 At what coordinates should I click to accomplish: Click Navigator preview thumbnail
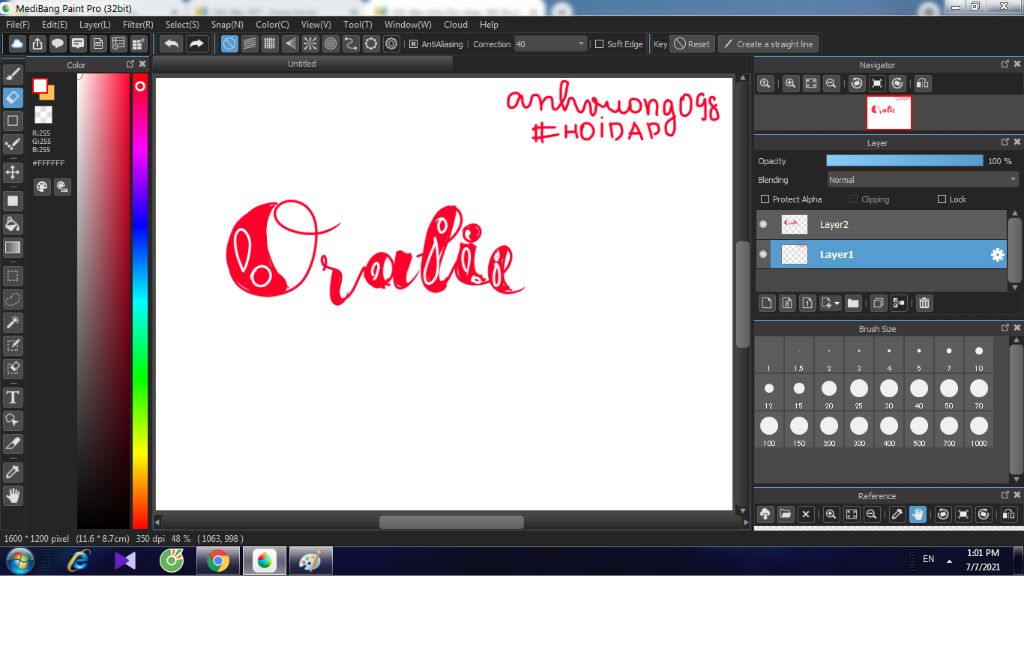click(x=888, y=112)
